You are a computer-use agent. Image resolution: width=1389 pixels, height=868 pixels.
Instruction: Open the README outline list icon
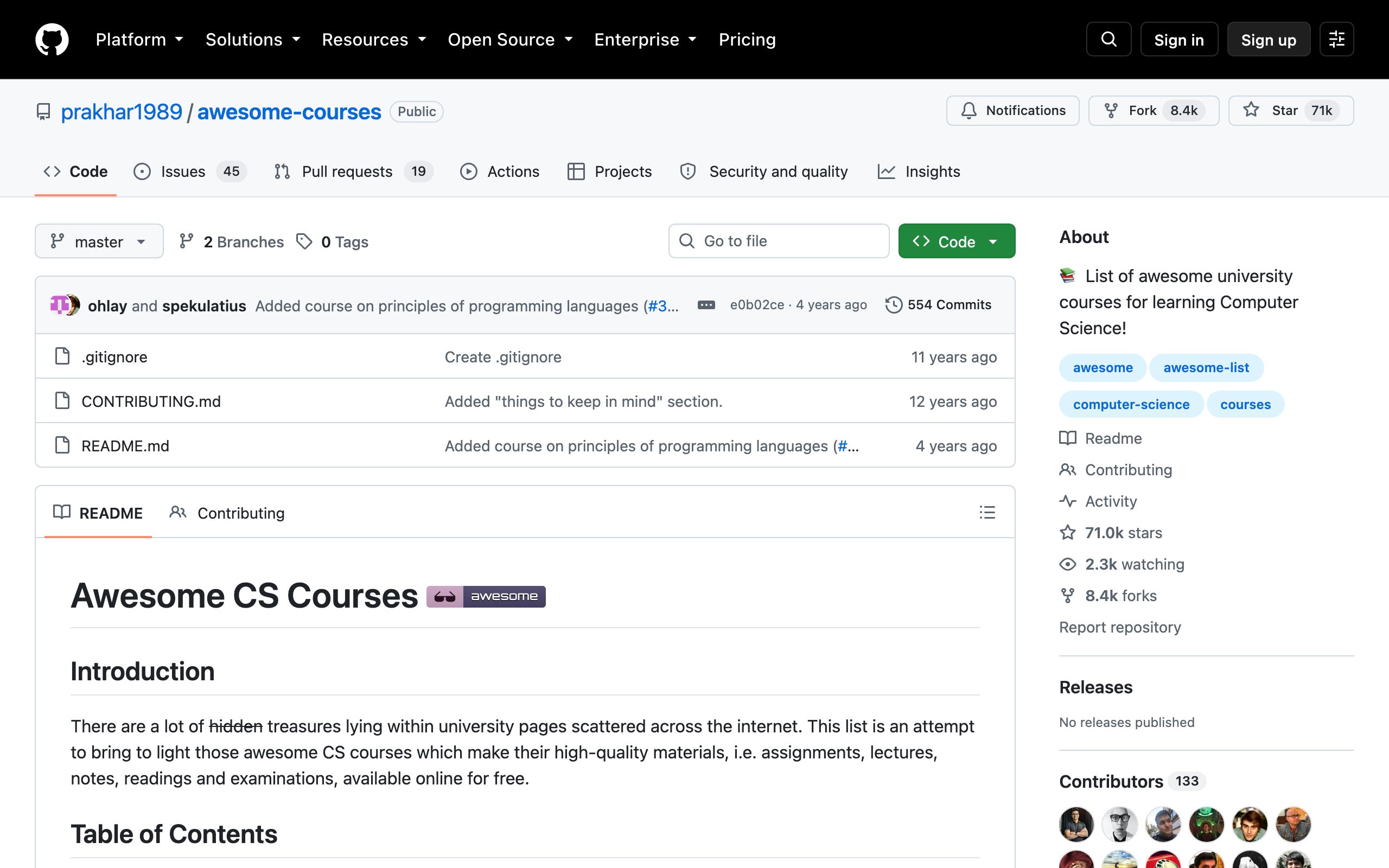point(986,512)
